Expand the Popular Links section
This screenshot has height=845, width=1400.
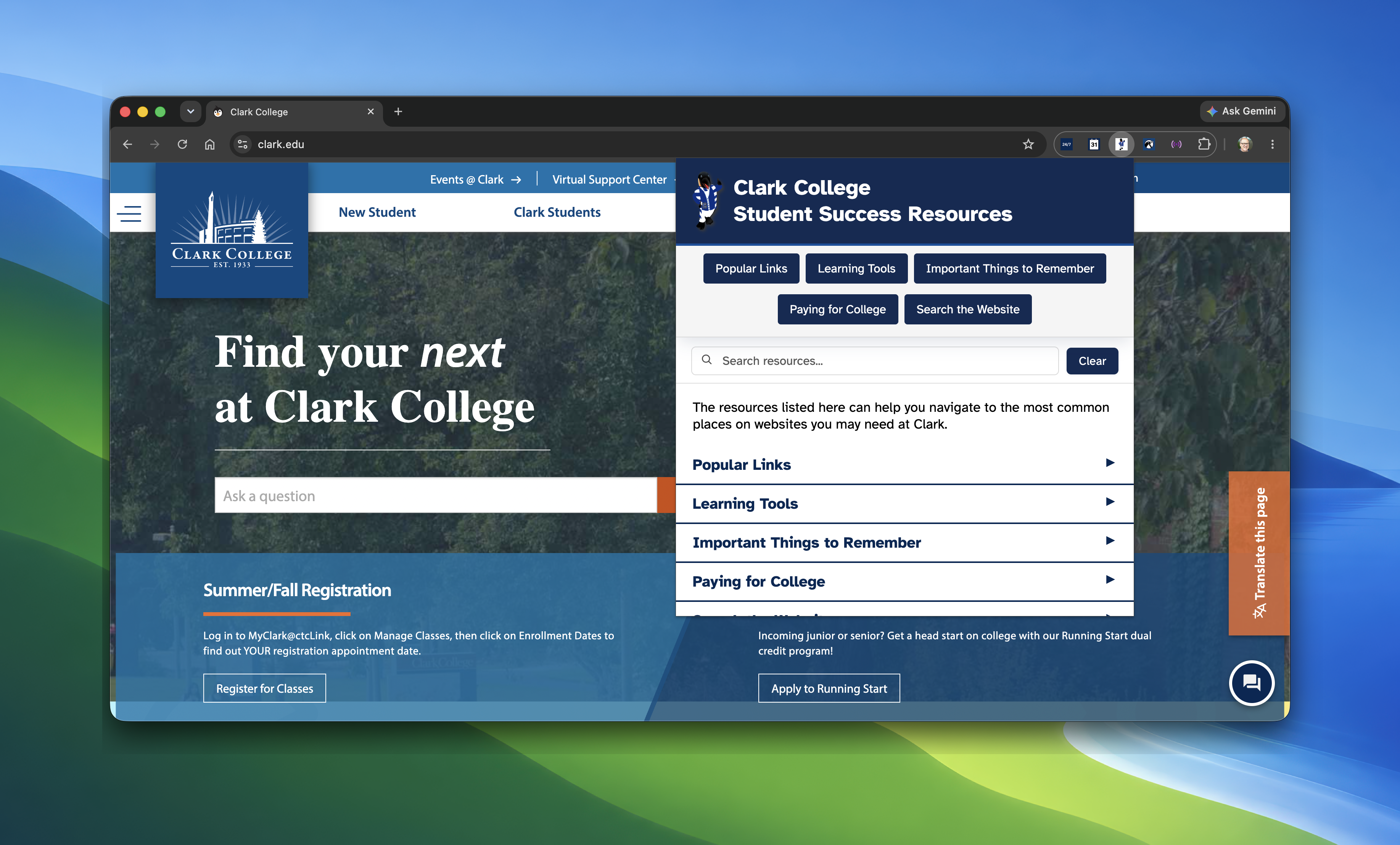coord(904,464)
